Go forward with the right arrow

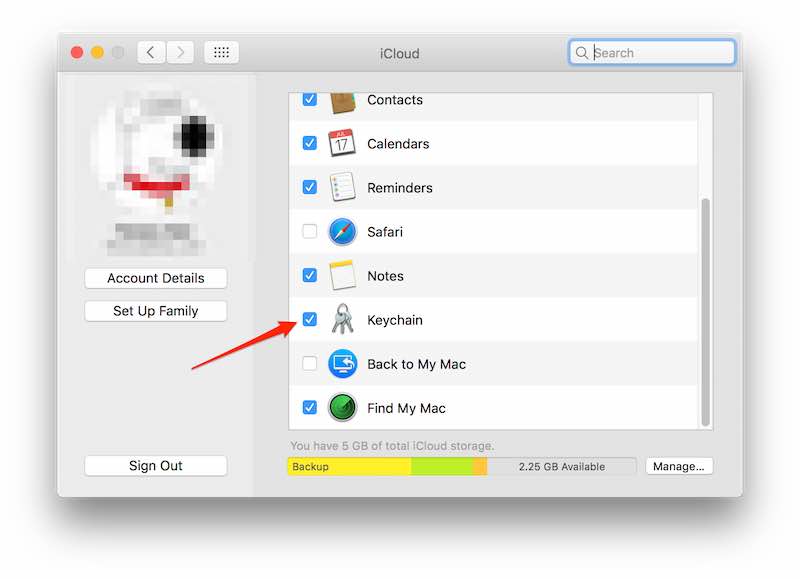point(180,53)
